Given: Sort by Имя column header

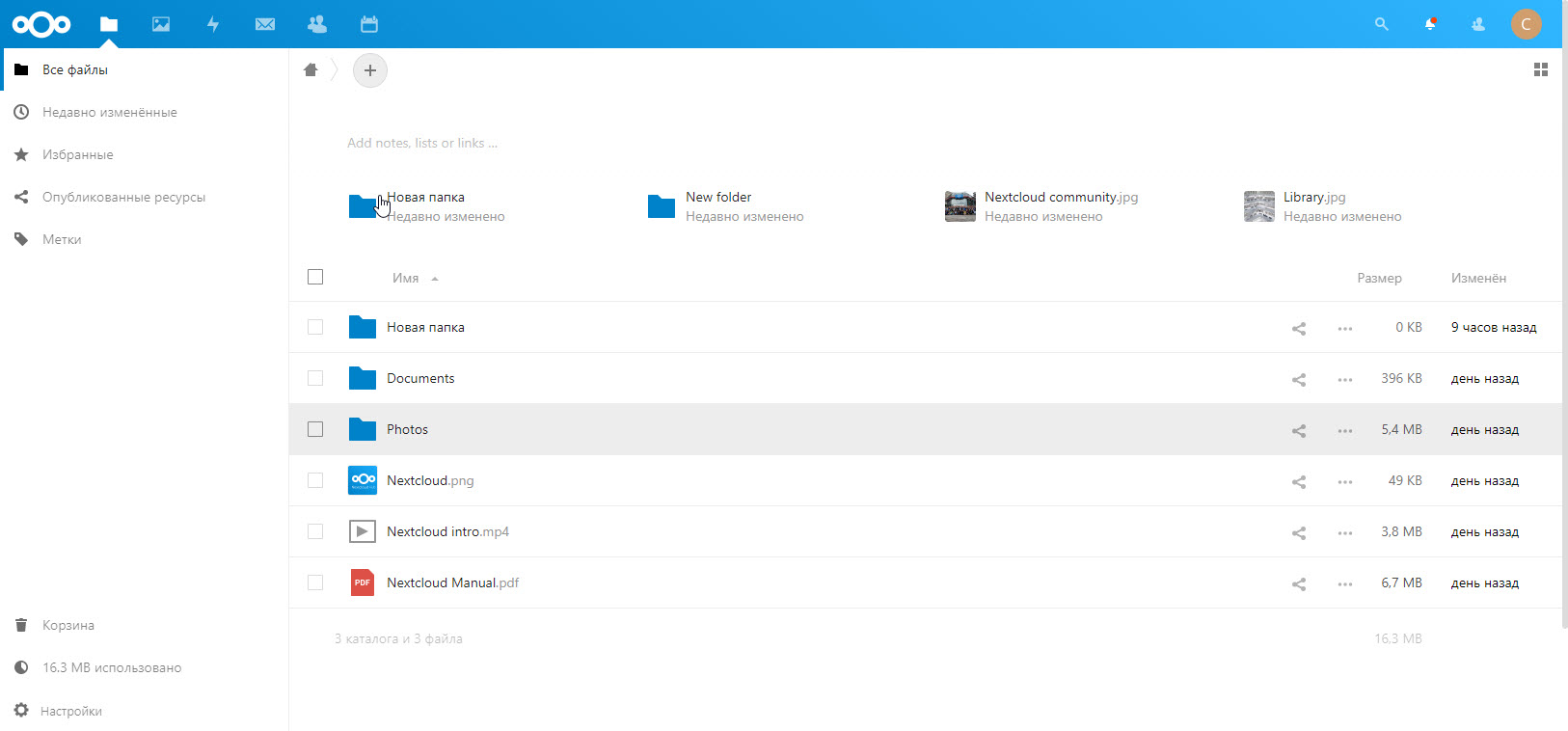Looking at the screenshot, I should [x=406, y=278].
